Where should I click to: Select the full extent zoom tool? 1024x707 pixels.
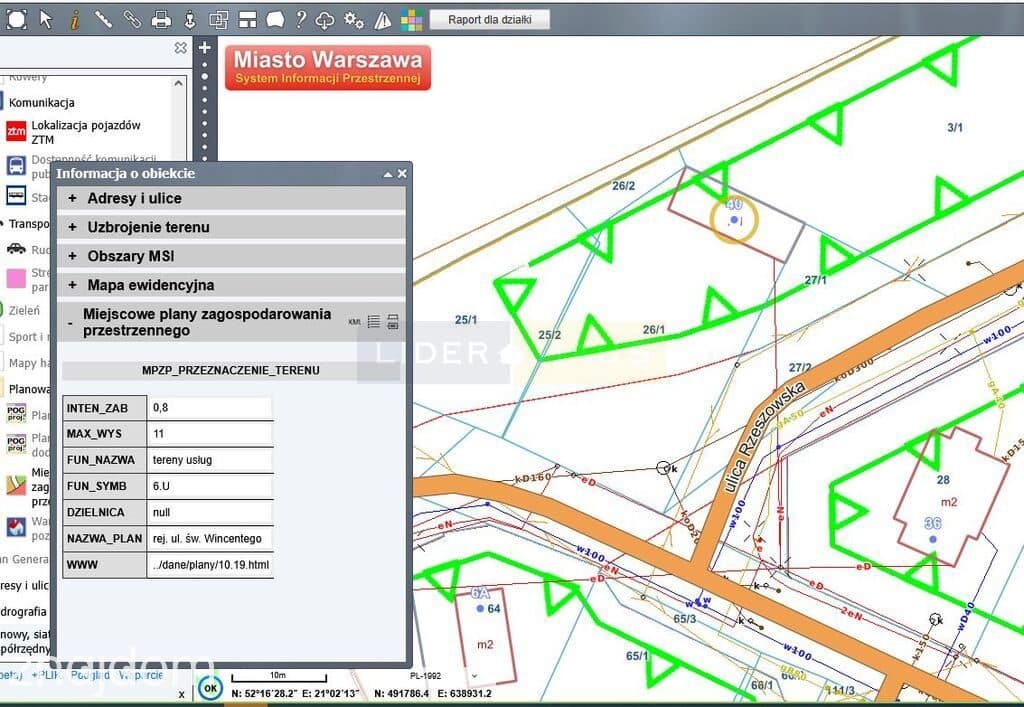(x=16, y=20)
